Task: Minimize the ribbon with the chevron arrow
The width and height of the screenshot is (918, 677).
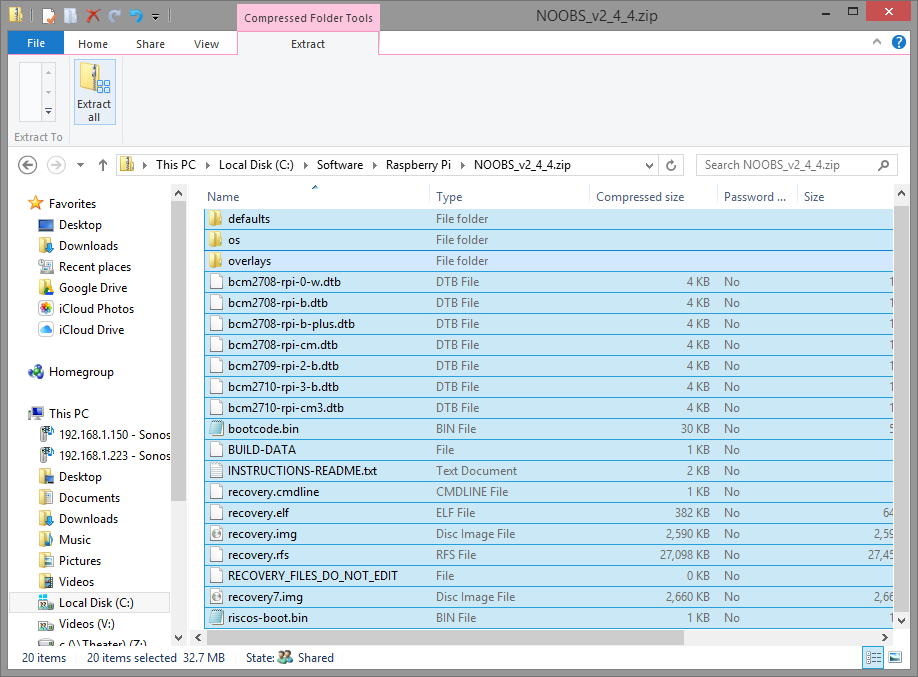Action: (876, 42)
